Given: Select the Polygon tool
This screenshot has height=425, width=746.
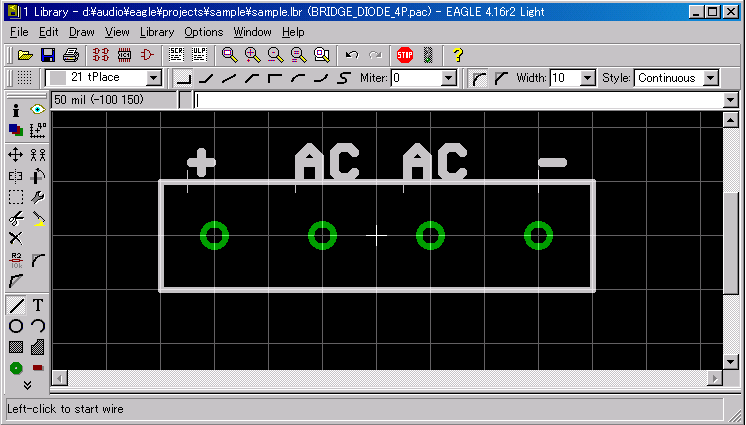Looking at the screenshot, I should [x=38, y=347].
